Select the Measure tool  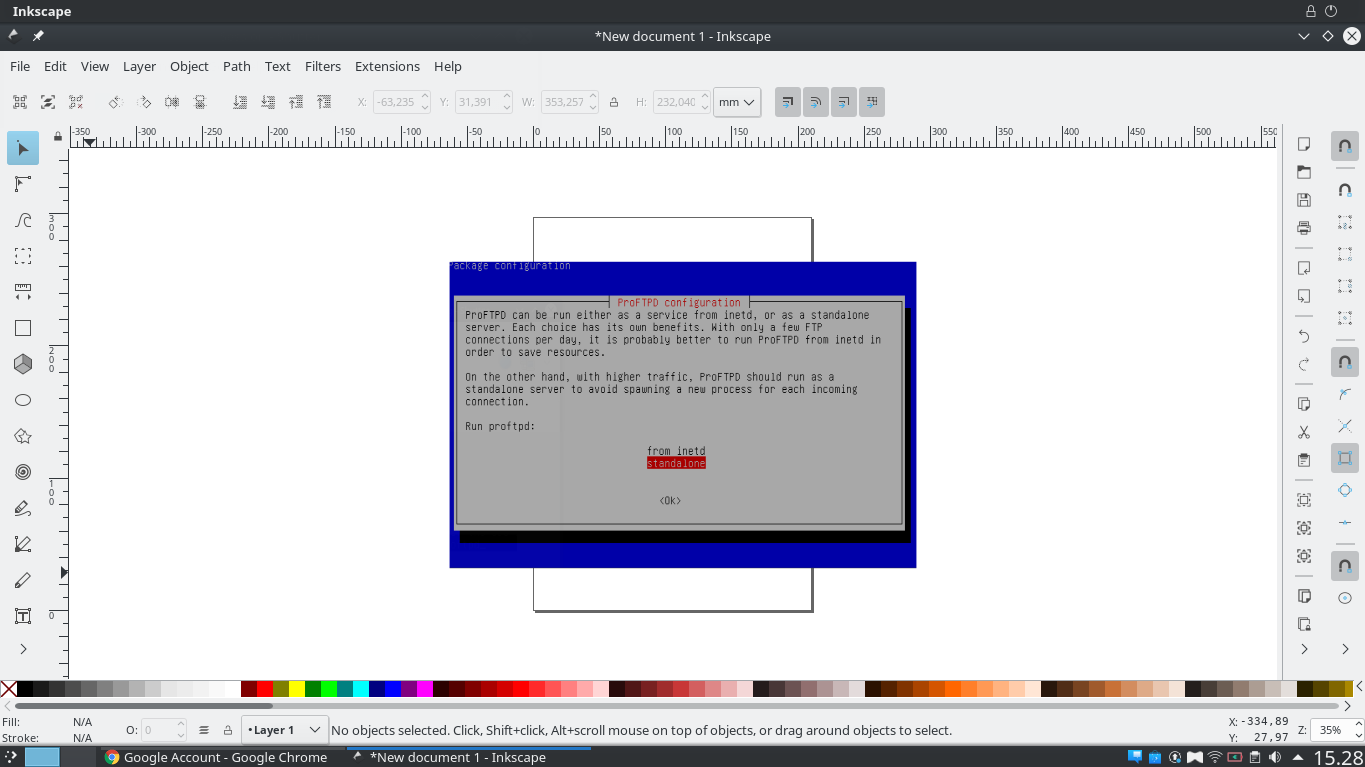pos(23,292)
